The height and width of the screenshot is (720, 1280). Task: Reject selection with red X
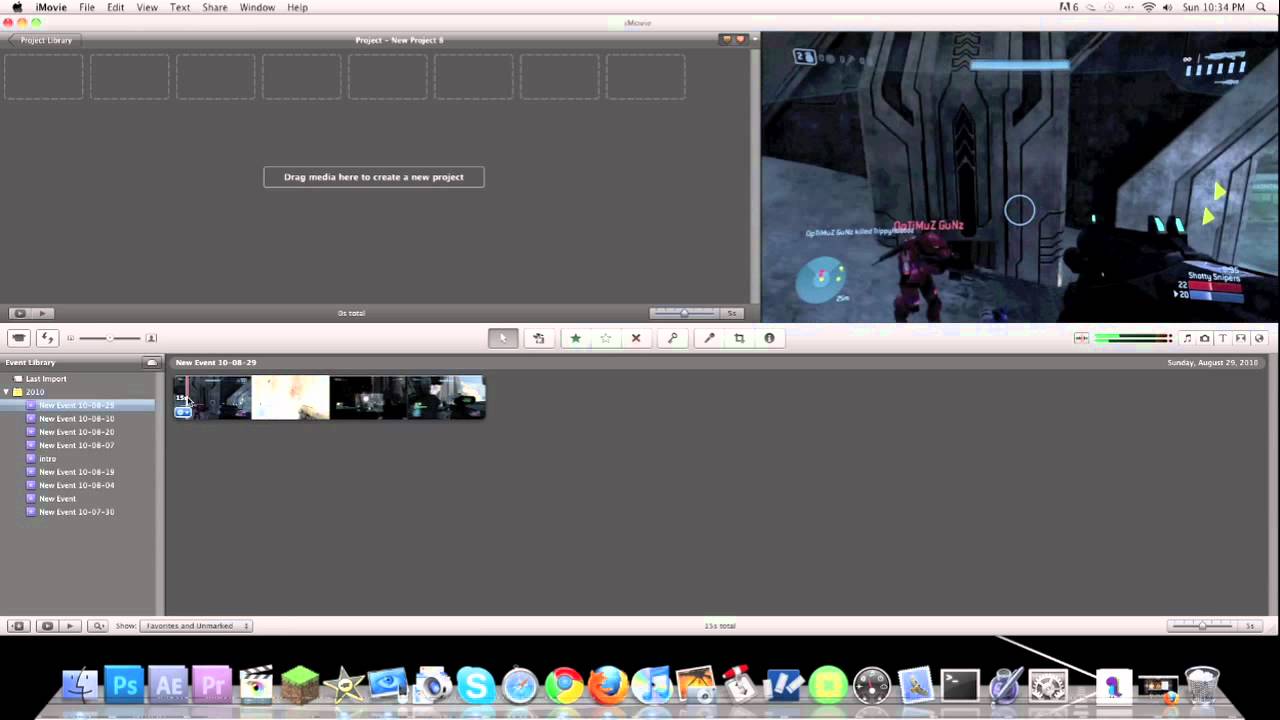click(636, 338)
